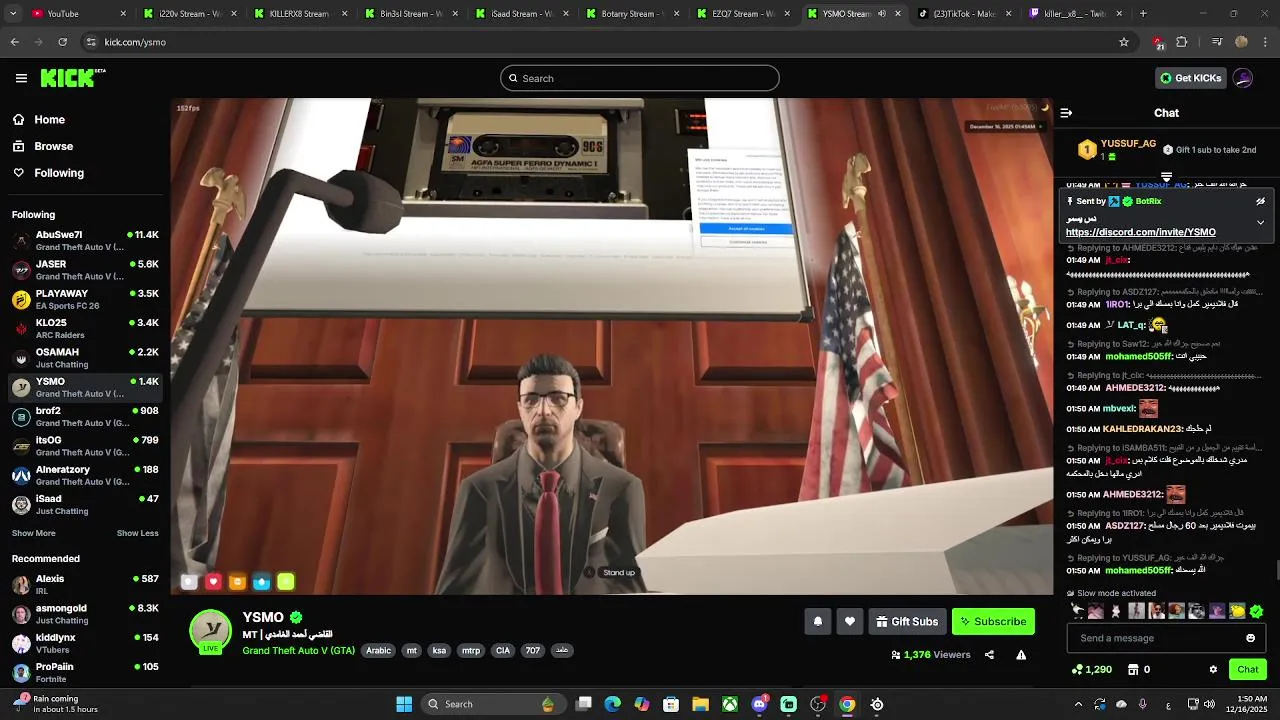Open AbuSwe7l's channel in Following
Viewport: 1280px width, 720px height.
click(85, 241)
